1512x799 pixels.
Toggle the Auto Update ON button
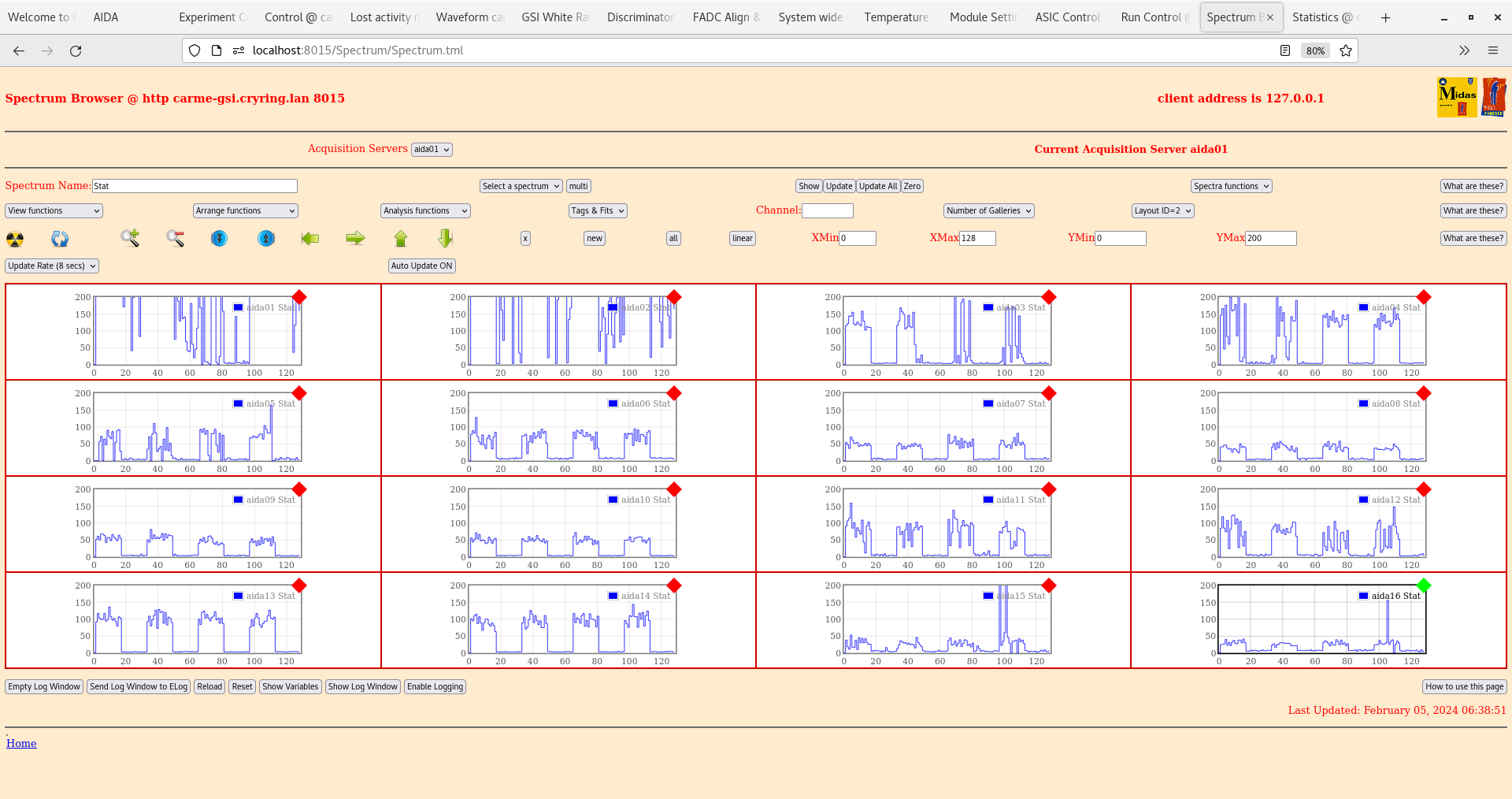[x=421, y=266]
